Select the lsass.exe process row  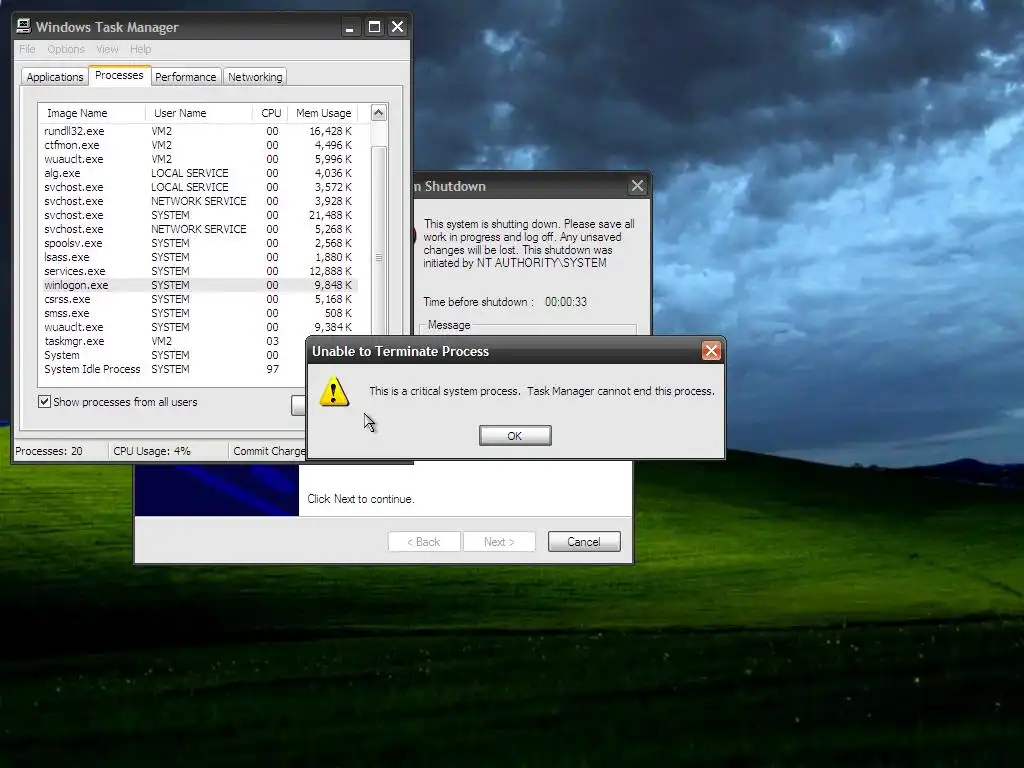(x=199, y=257)
